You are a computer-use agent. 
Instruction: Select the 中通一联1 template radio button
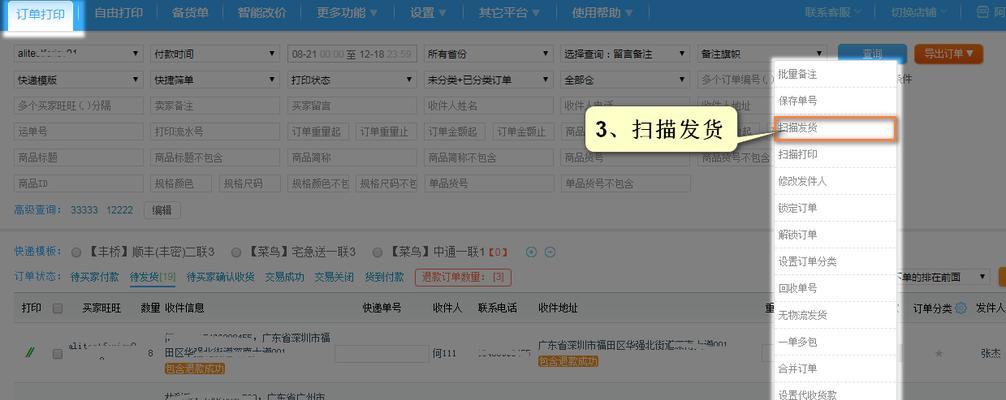(x=377, y=252)
